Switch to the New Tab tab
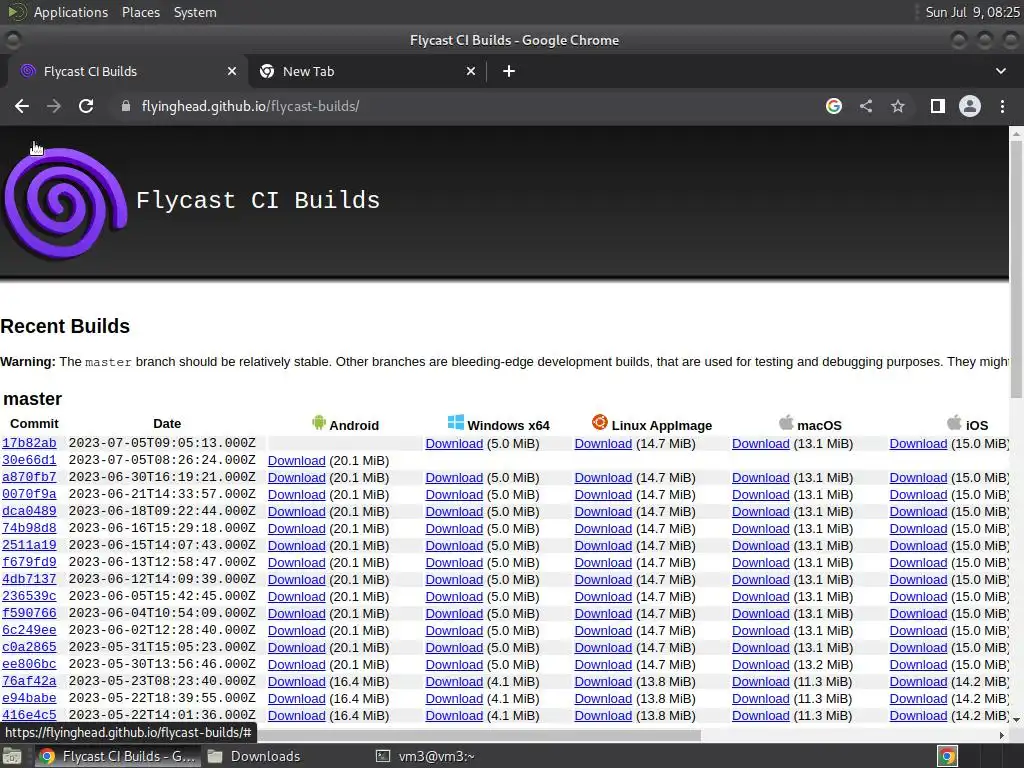This screenshot has width=1024, height=768. pyautogui.click(x=367, y=71)
